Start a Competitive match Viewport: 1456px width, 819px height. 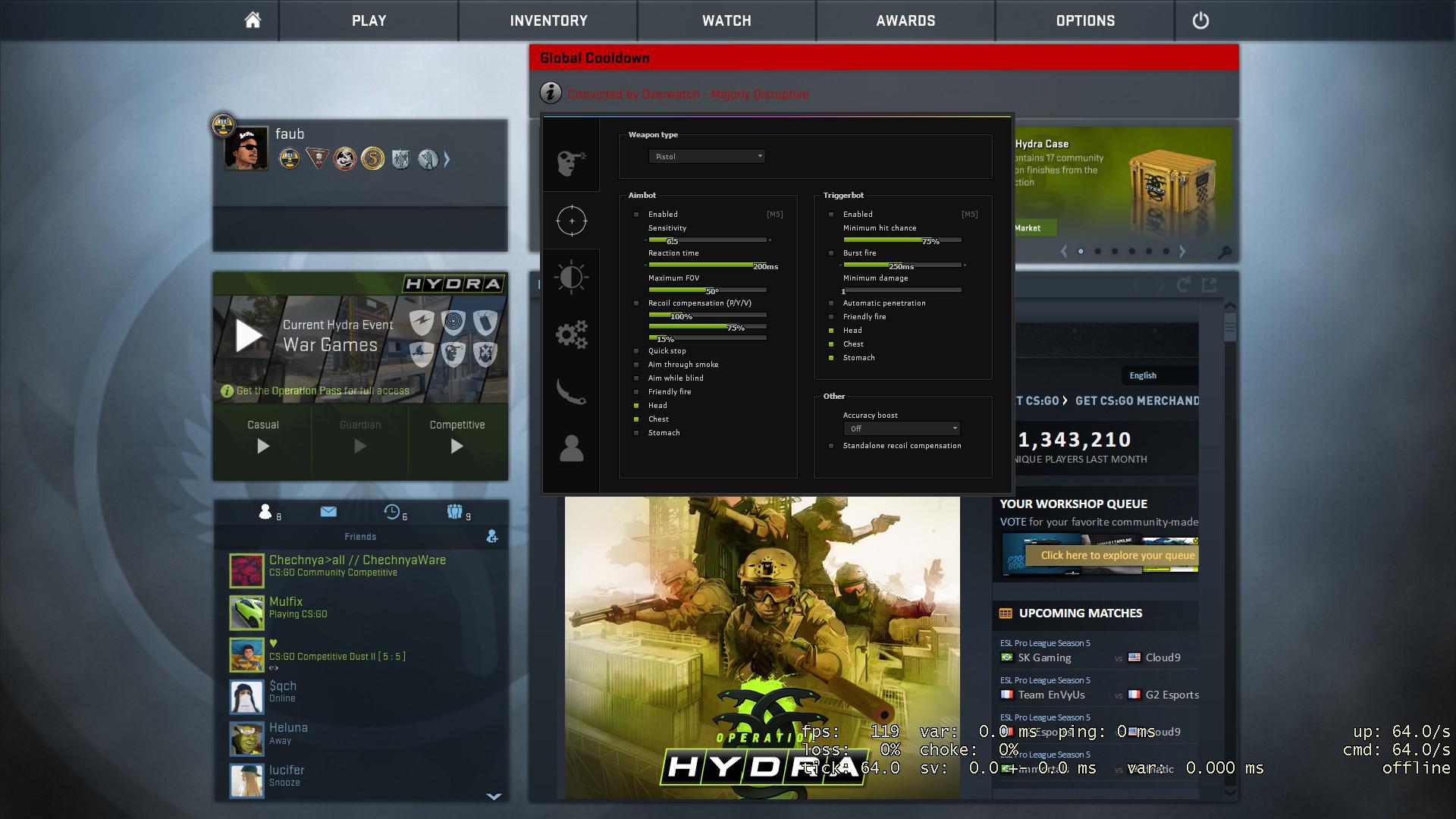coord(457,446)
